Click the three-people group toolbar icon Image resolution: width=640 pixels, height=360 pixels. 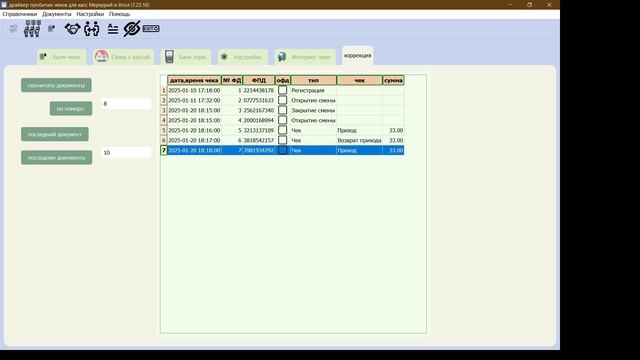coord(32,29)
